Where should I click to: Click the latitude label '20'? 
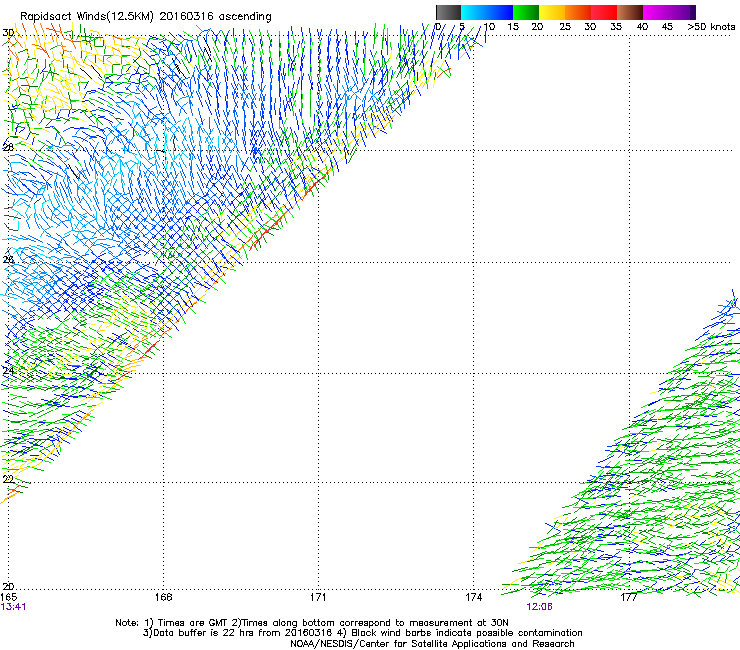8,587
